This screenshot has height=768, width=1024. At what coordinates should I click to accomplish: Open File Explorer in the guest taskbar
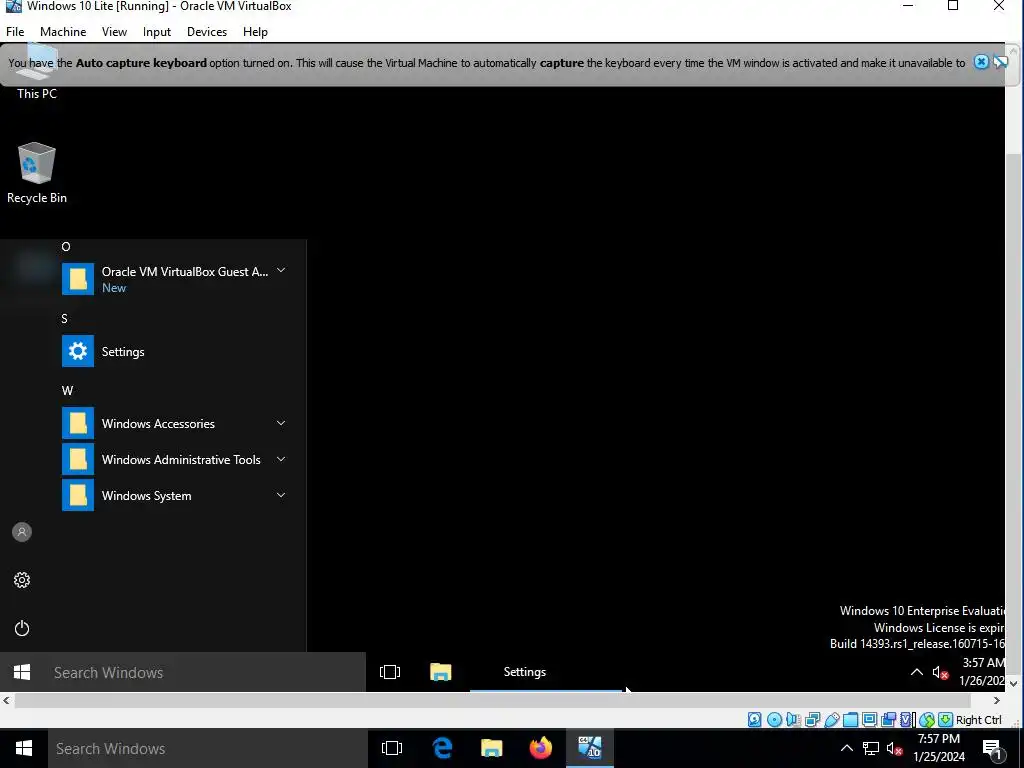coord(441,672)
